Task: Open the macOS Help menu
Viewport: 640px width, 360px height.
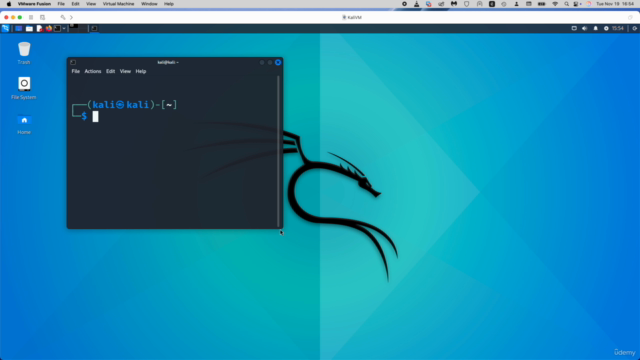Action: tap(169, 4)
